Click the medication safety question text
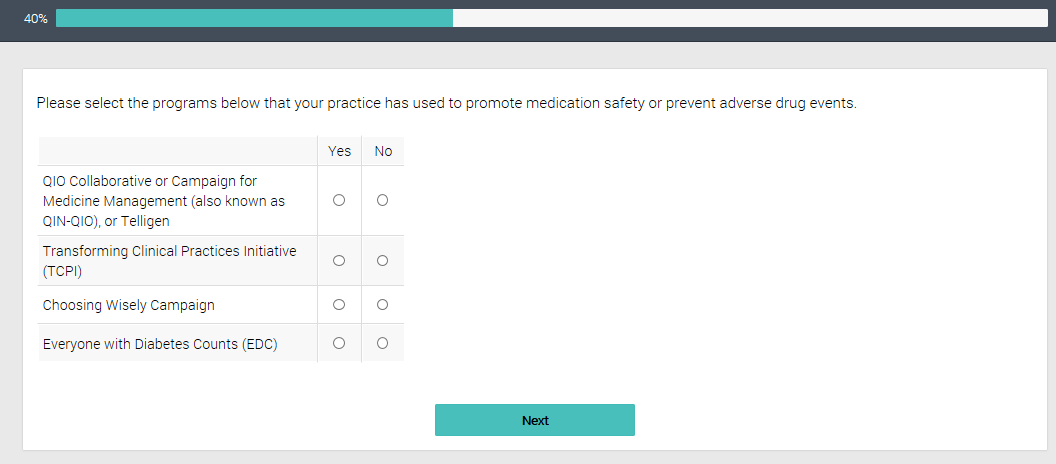 [x=446, y=103]
